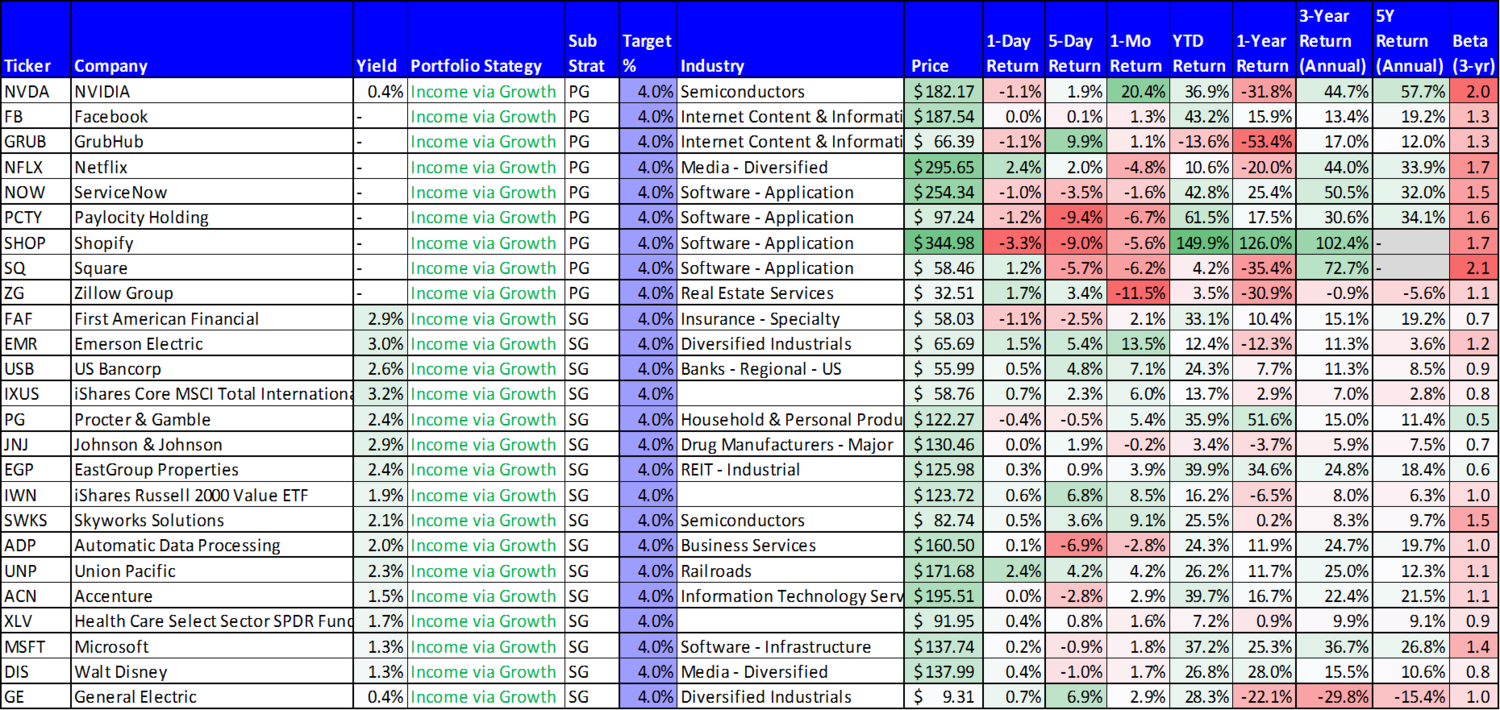The image size is (1500, 710).
Task: Select NVIDIA beta value 2.0
Action: (x=1474, y=91)
